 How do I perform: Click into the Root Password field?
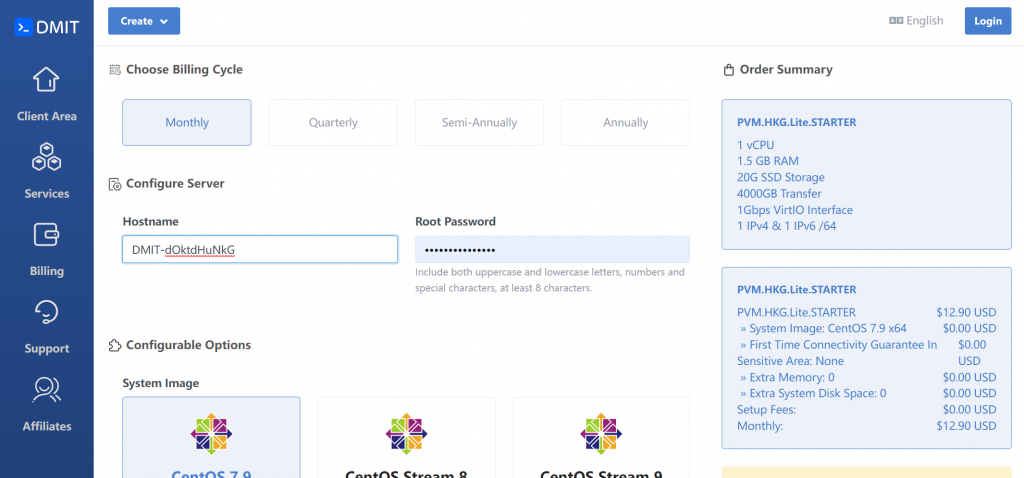(x=552, y=249)
